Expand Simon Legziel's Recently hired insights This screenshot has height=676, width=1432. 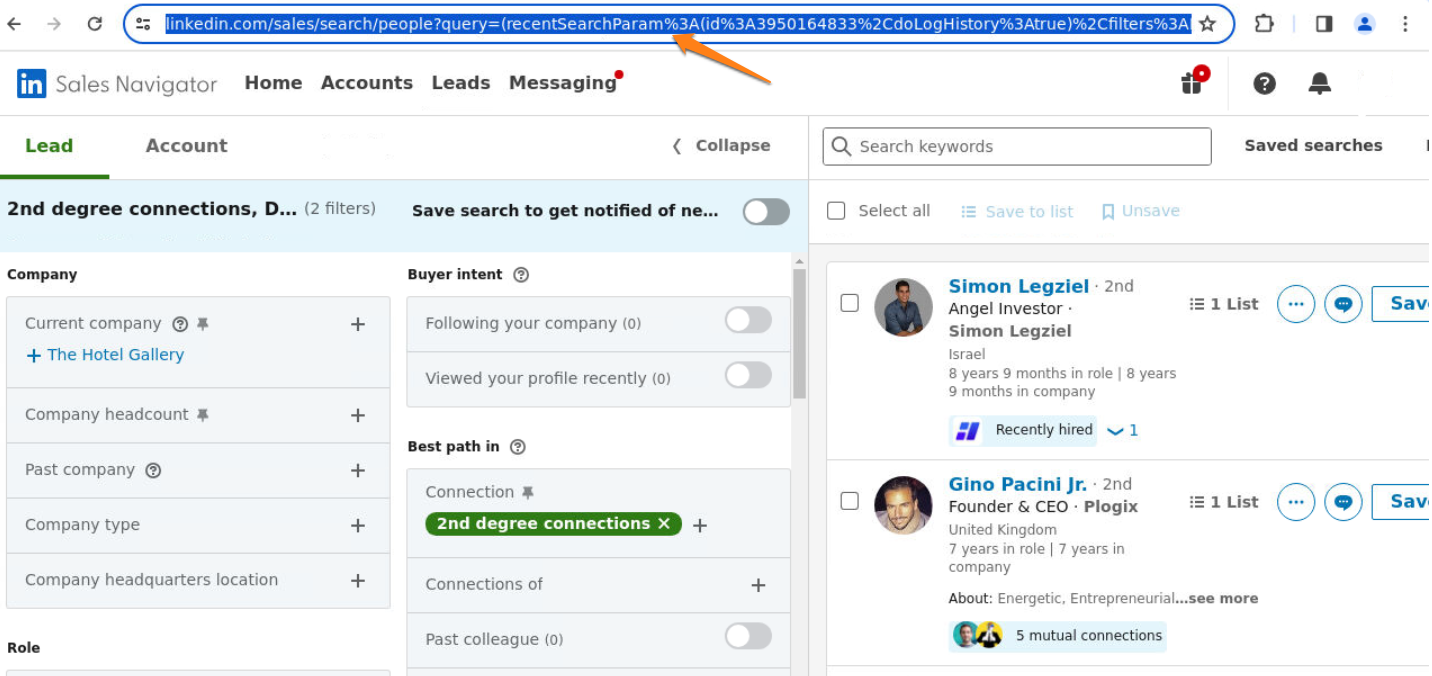[x=1122, y=431]
